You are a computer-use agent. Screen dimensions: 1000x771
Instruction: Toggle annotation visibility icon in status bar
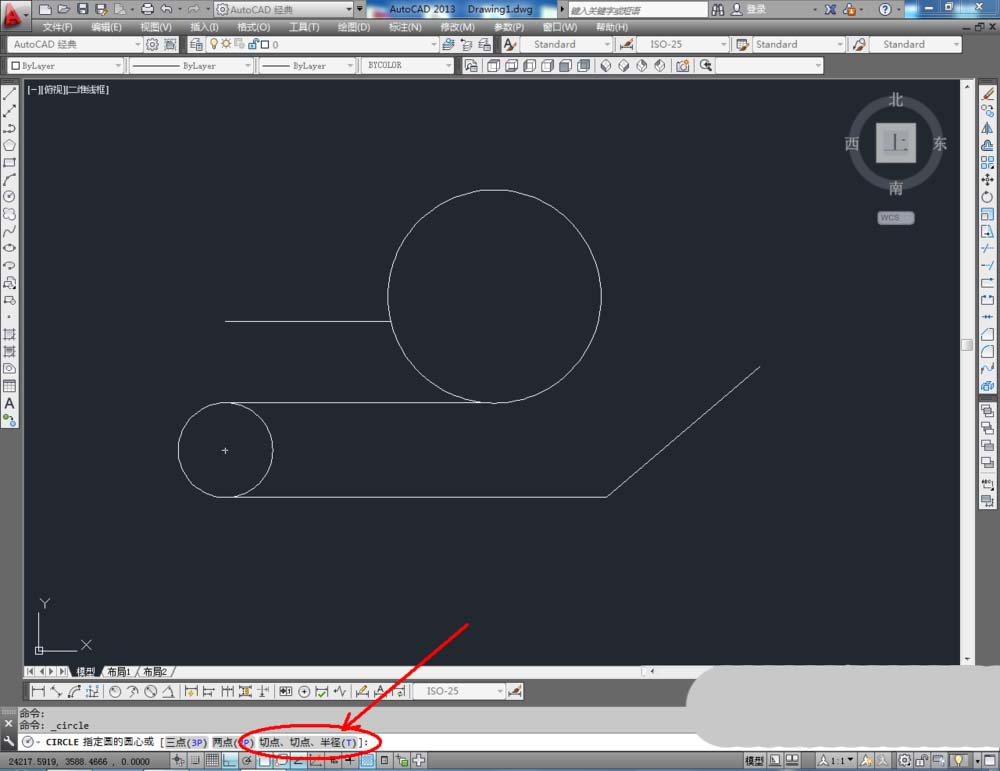click(x=866, y=760)
